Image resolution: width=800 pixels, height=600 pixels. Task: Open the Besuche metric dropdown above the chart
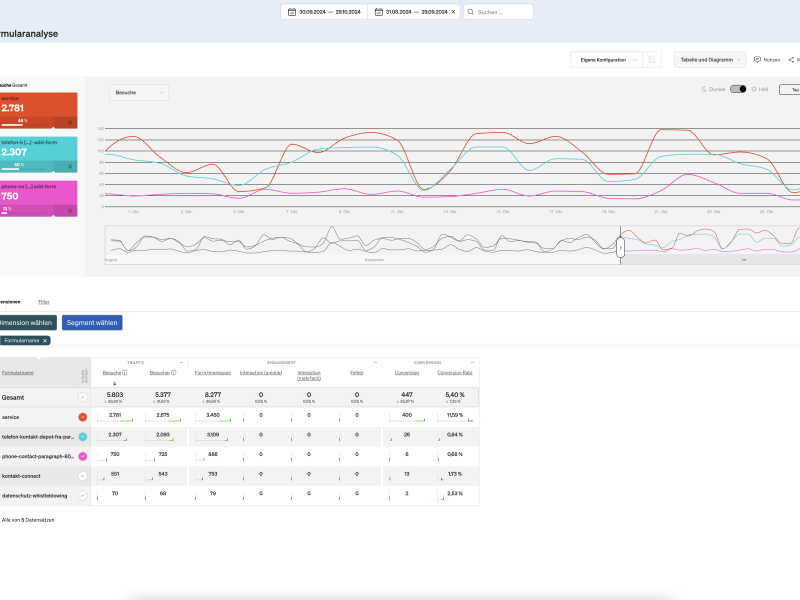click(x=138, y=91)
